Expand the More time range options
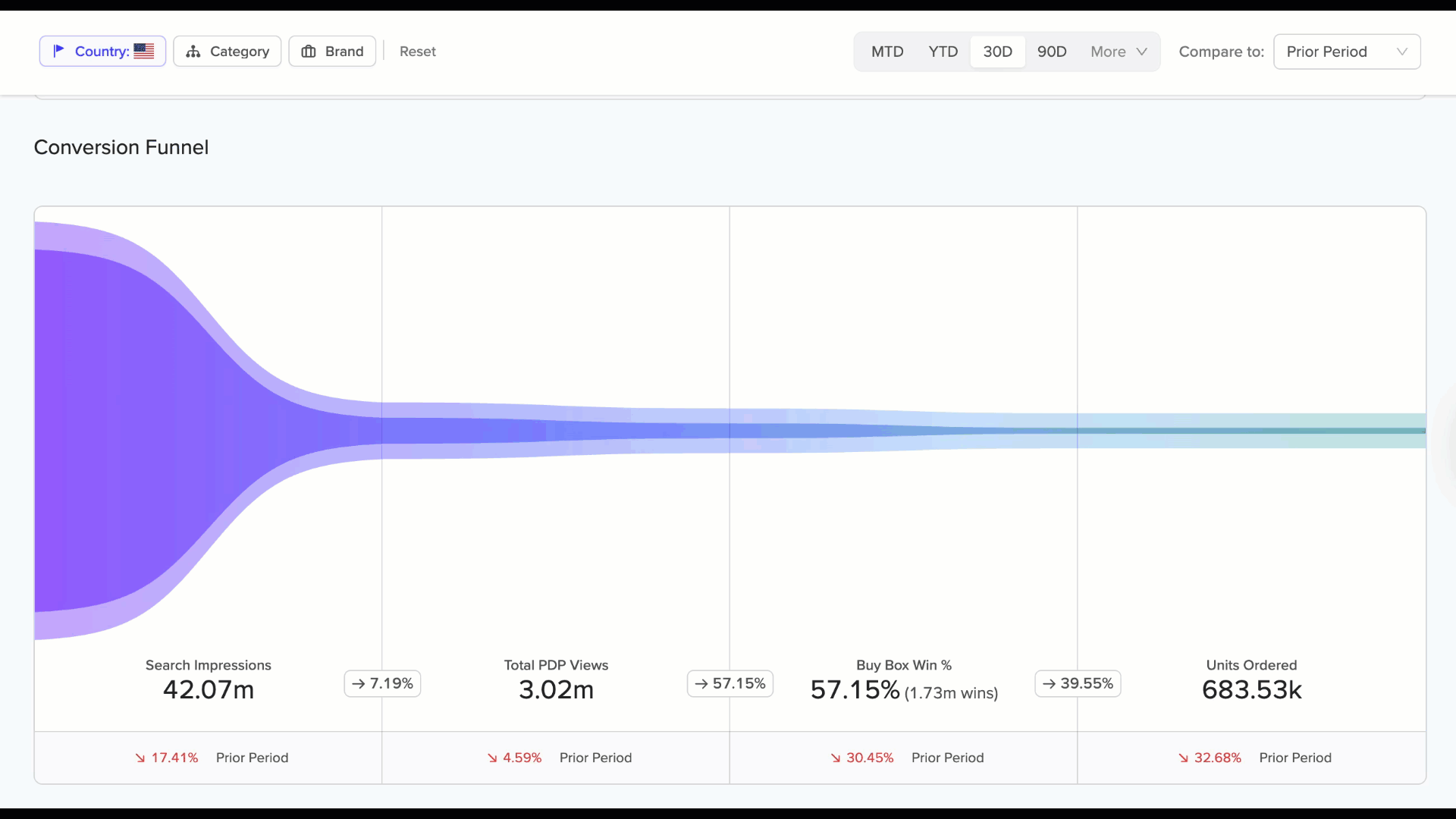 [x=1119, y=52]
